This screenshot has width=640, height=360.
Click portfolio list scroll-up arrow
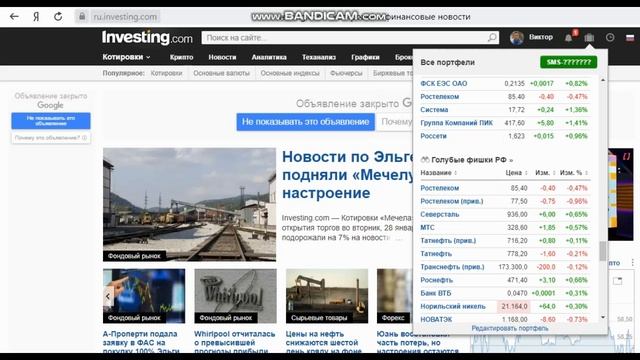coord(603,80)
